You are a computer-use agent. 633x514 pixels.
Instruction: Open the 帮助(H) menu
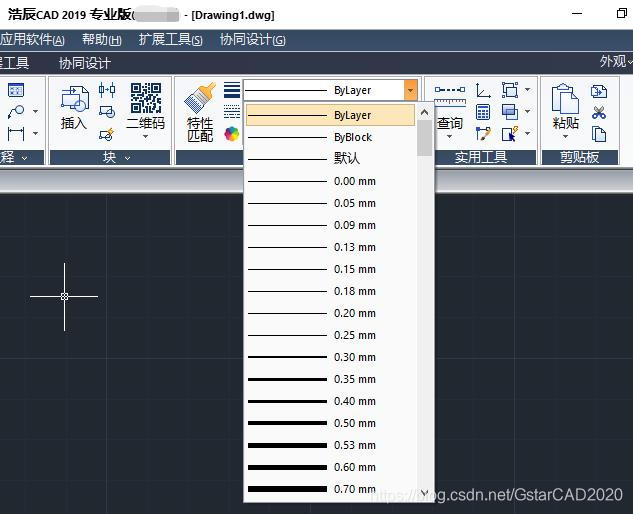[x=102, y=40]
